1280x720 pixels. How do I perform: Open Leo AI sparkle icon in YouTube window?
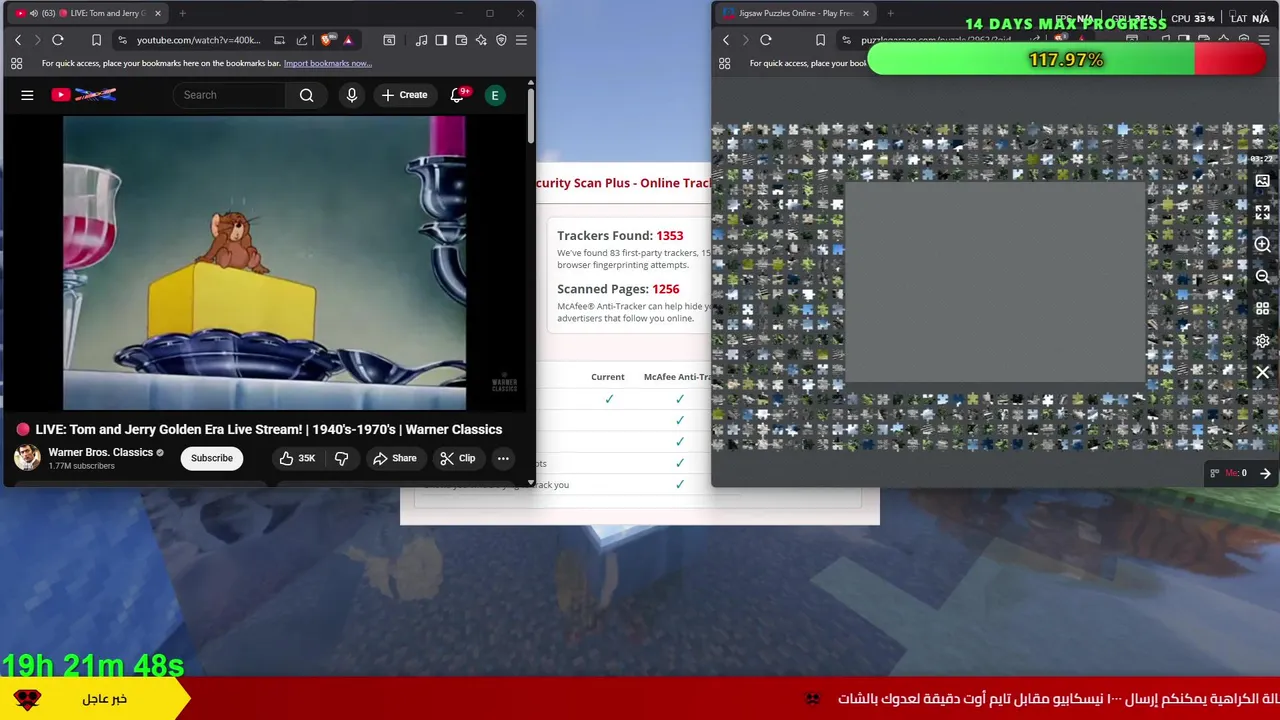pyautogui.click(x=481, y=40)
